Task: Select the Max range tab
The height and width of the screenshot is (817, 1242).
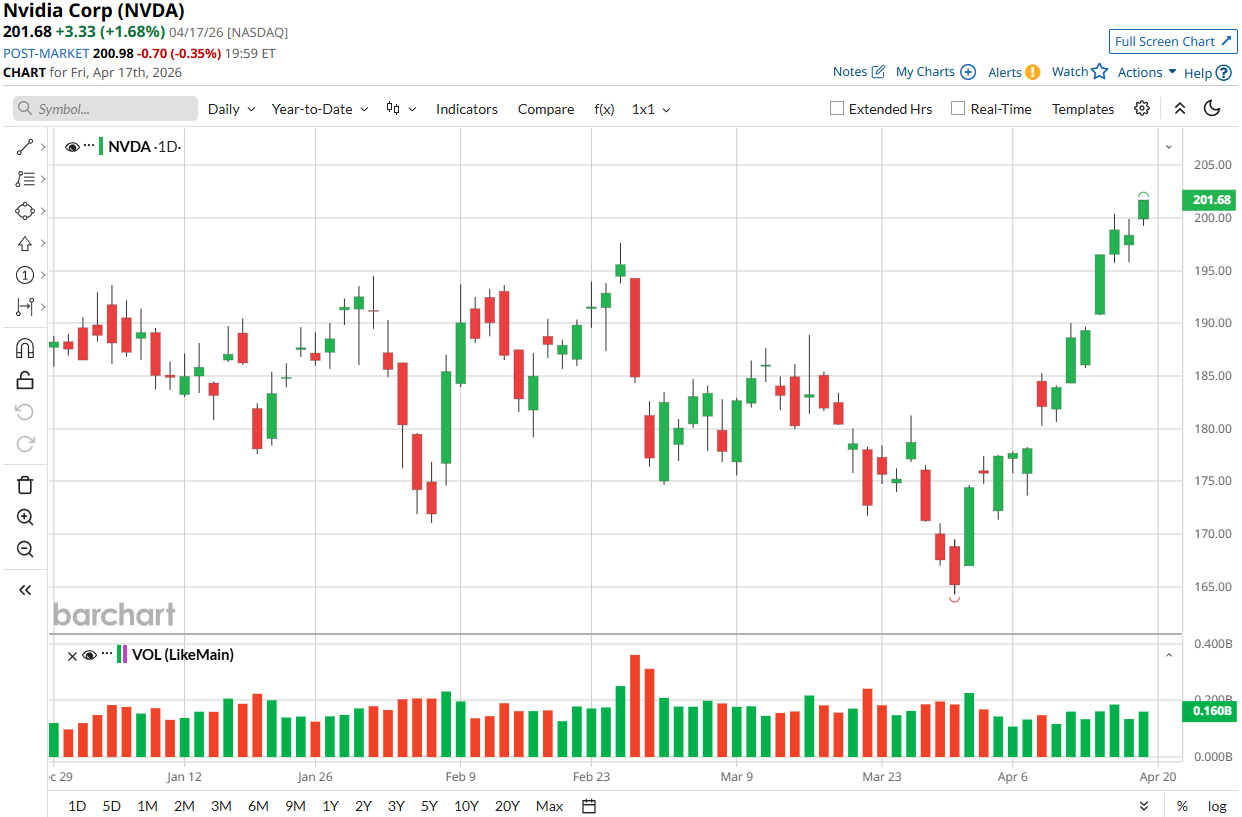Action: coord(549,806)
